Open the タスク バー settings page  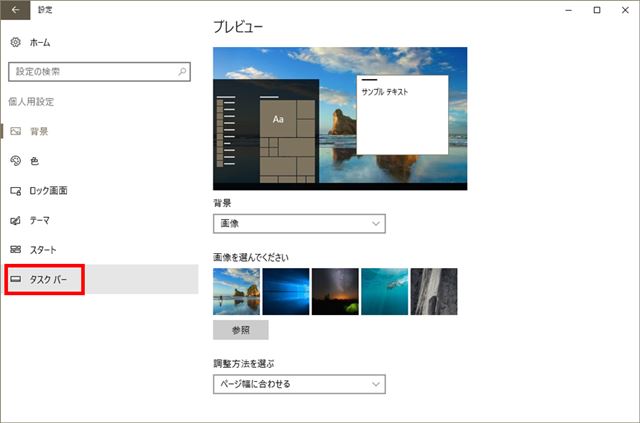coord(101,279)
